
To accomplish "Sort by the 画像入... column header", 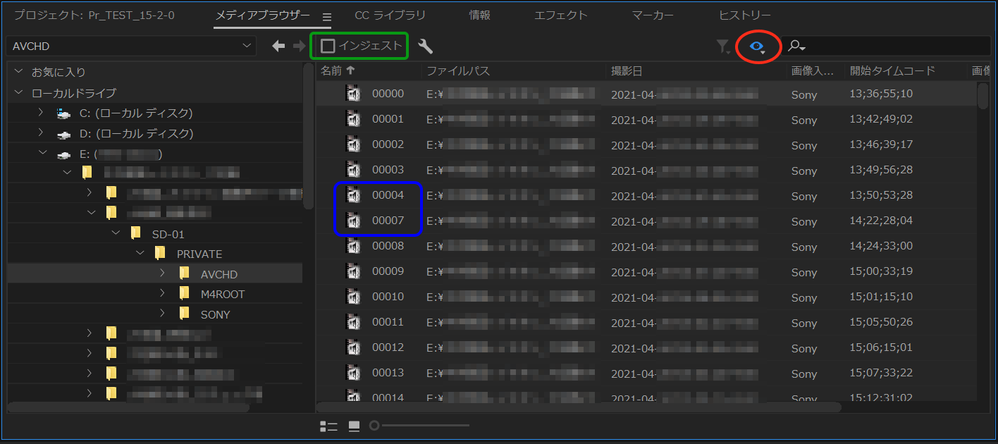I will 814,71.
